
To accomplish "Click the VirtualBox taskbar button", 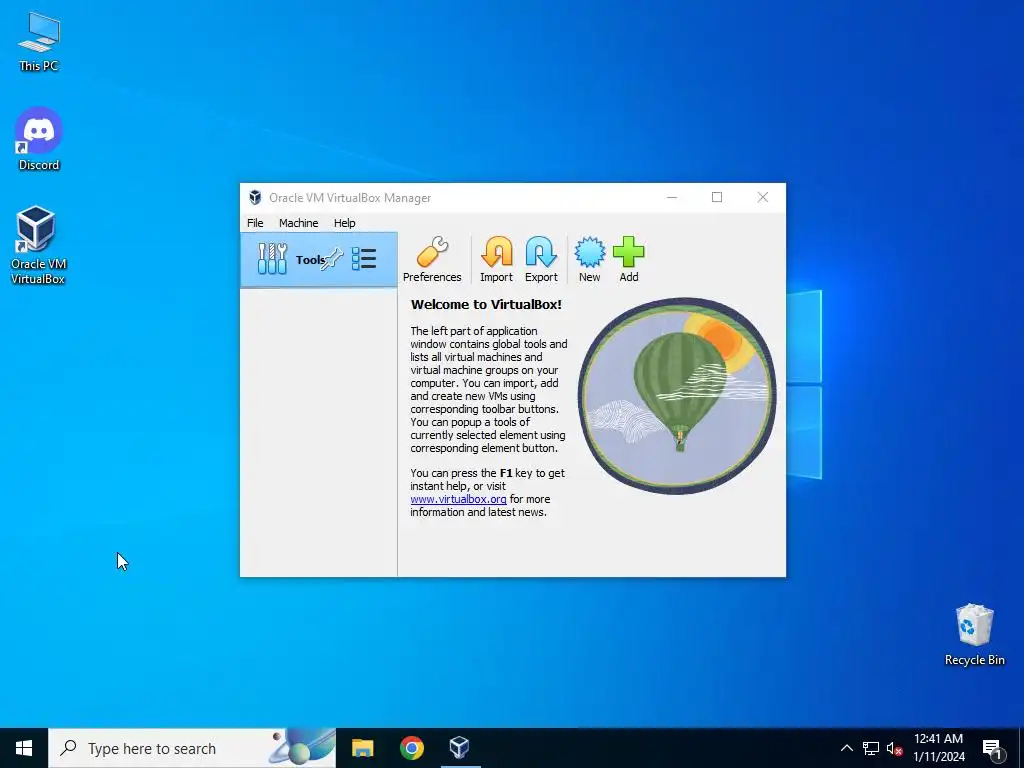I will (460, 748).
